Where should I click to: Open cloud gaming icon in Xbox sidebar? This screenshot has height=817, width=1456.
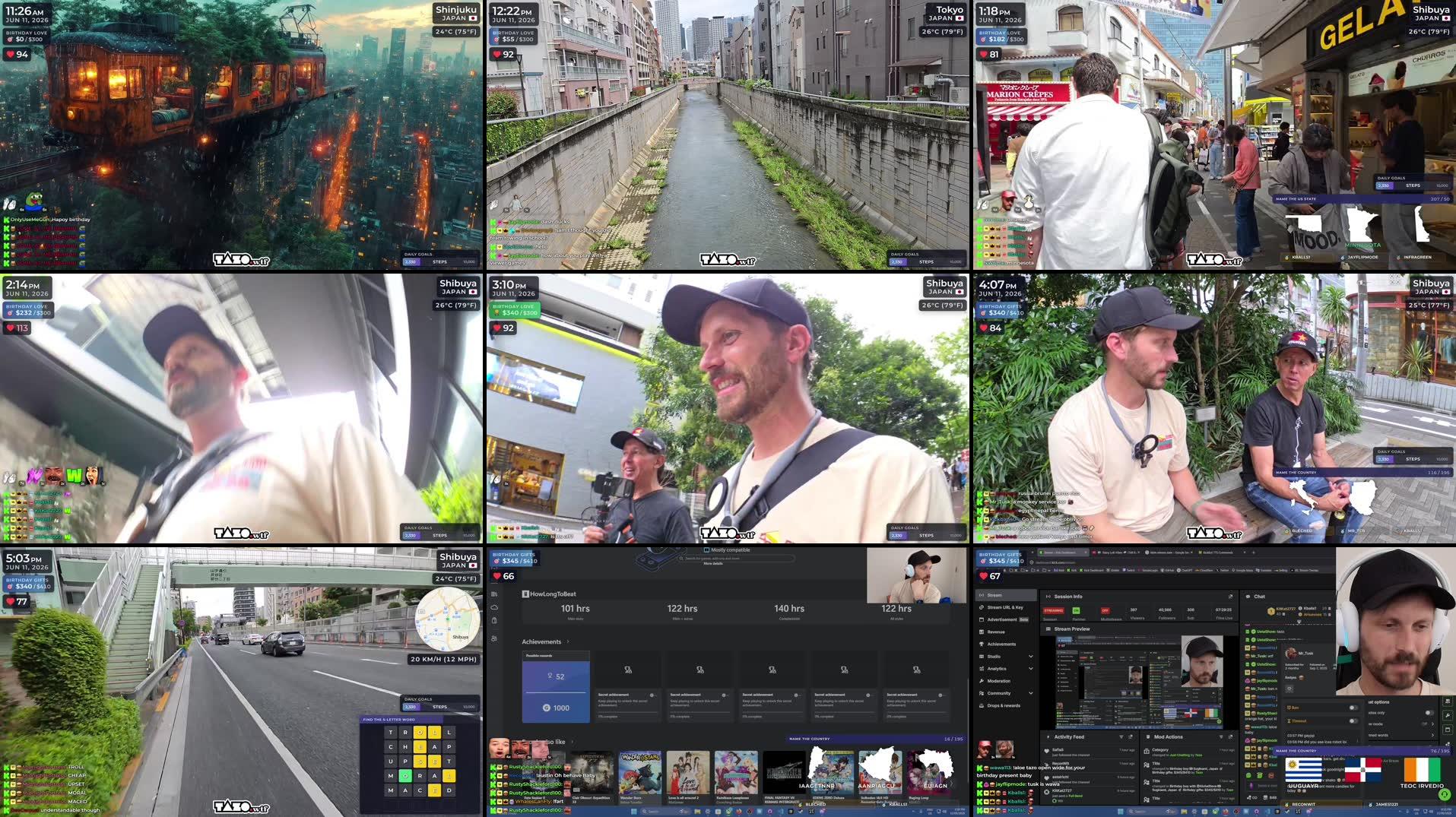coord(494,607)
